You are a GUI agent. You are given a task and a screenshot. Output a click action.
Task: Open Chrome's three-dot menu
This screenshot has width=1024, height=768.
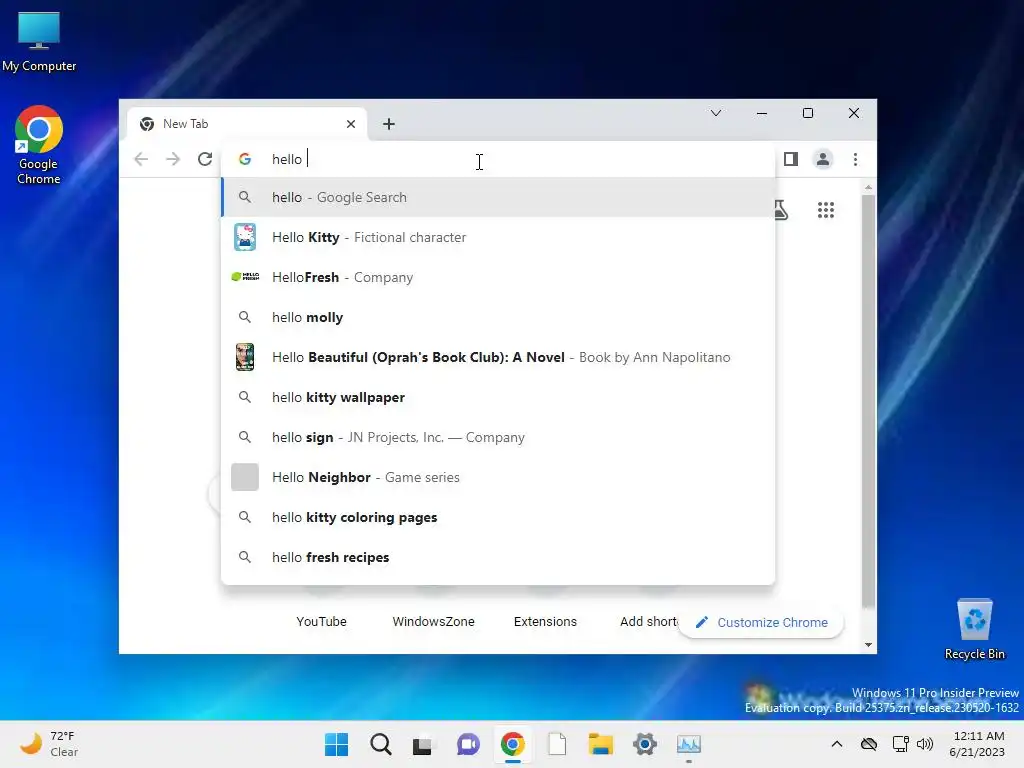coord(856,159)
